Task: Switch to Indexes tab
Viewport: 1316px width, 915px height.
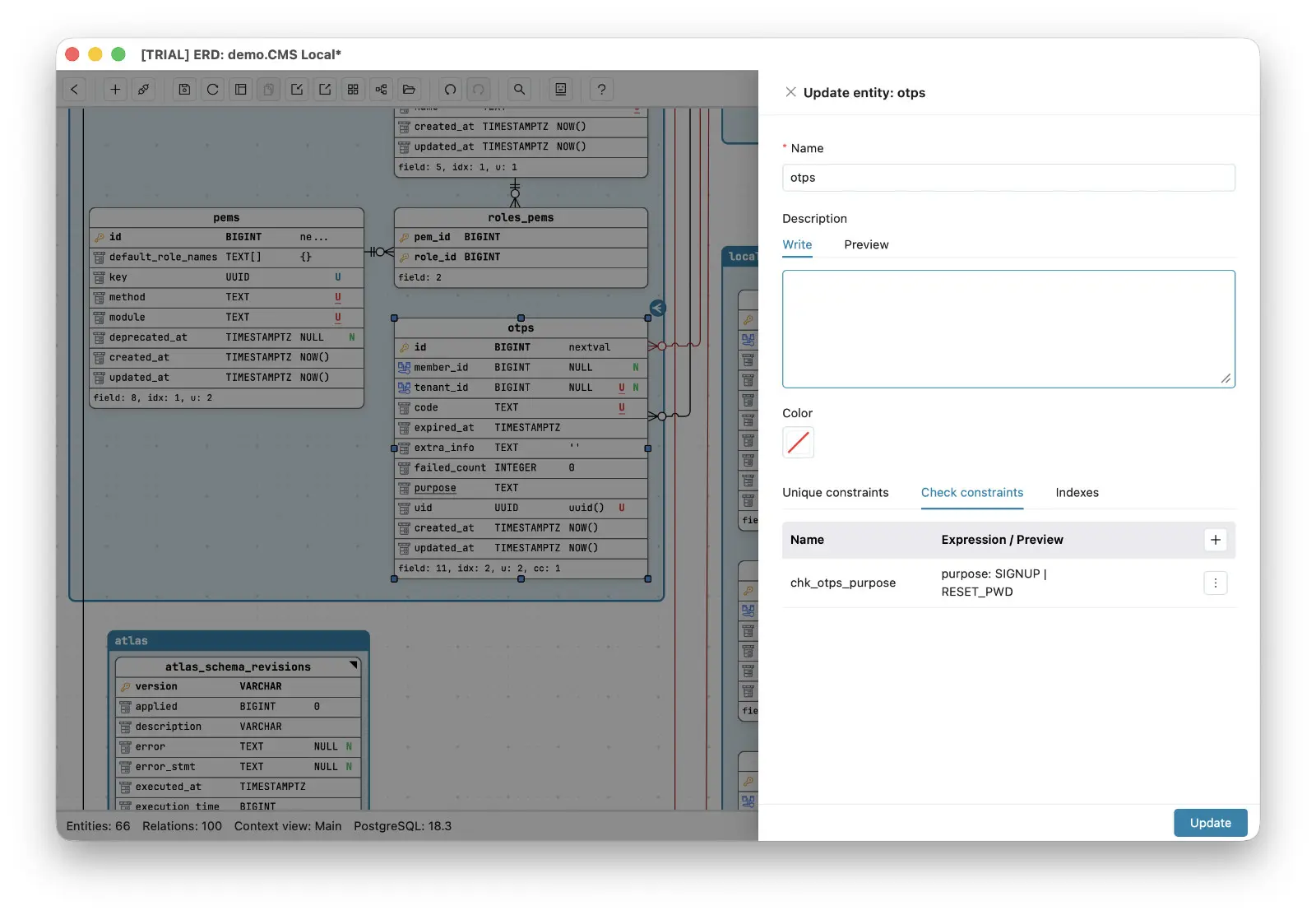Action: [1077, 492]
